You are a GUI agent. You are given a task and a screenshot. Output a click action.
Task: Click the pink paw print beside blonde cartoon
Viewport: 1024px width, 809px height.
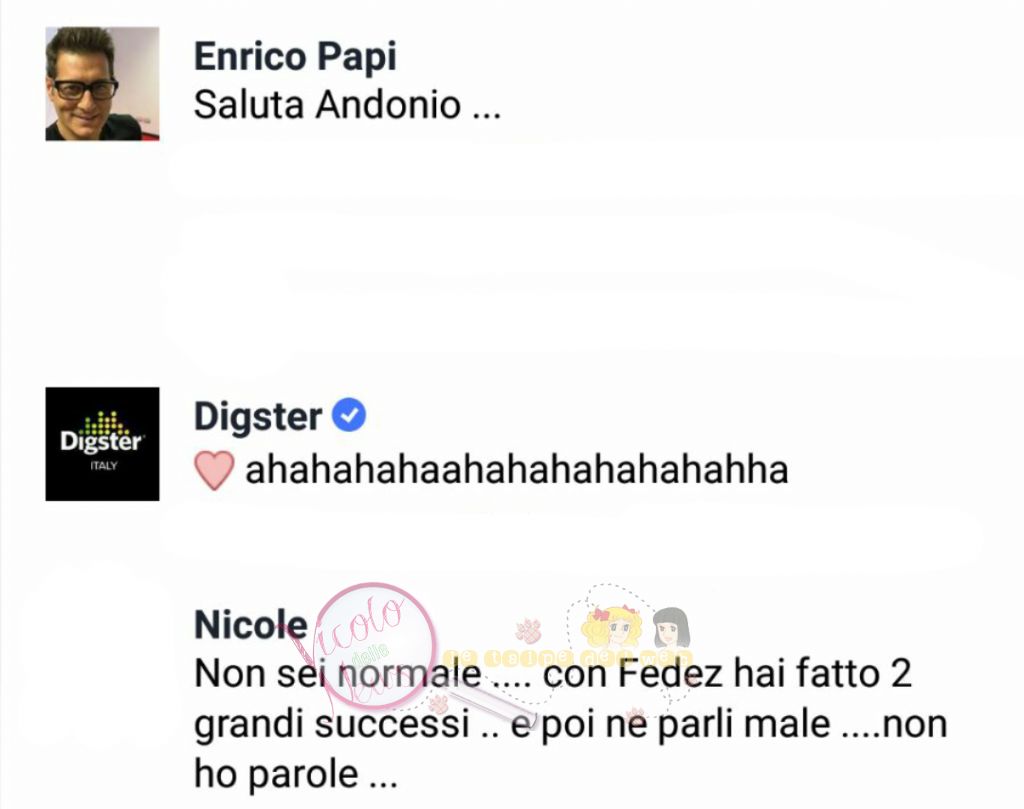click(x=528, y=630)
